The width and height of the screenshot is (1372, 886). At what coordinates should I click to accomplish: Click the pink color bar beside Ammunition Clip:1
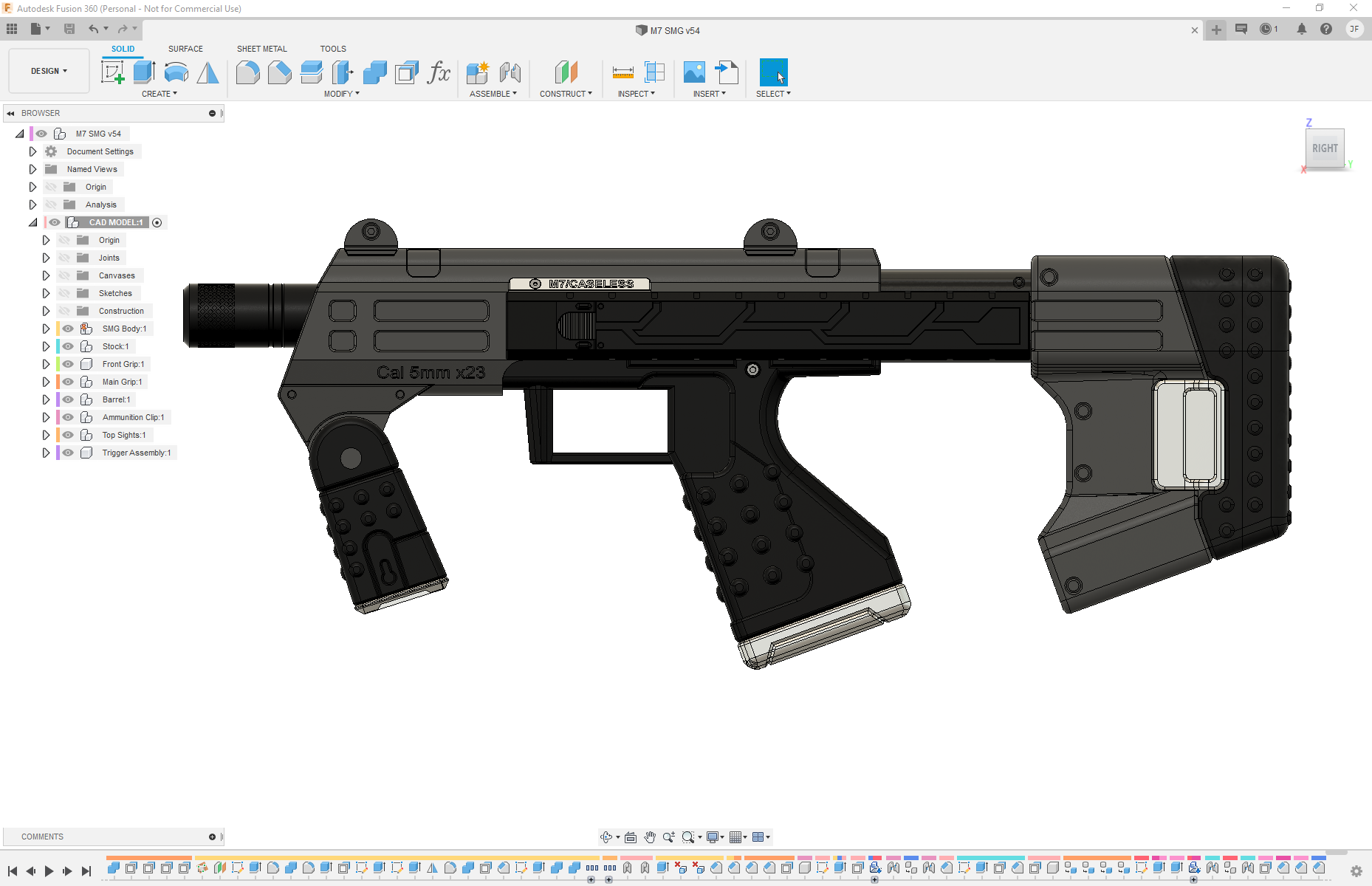point(58,417)
